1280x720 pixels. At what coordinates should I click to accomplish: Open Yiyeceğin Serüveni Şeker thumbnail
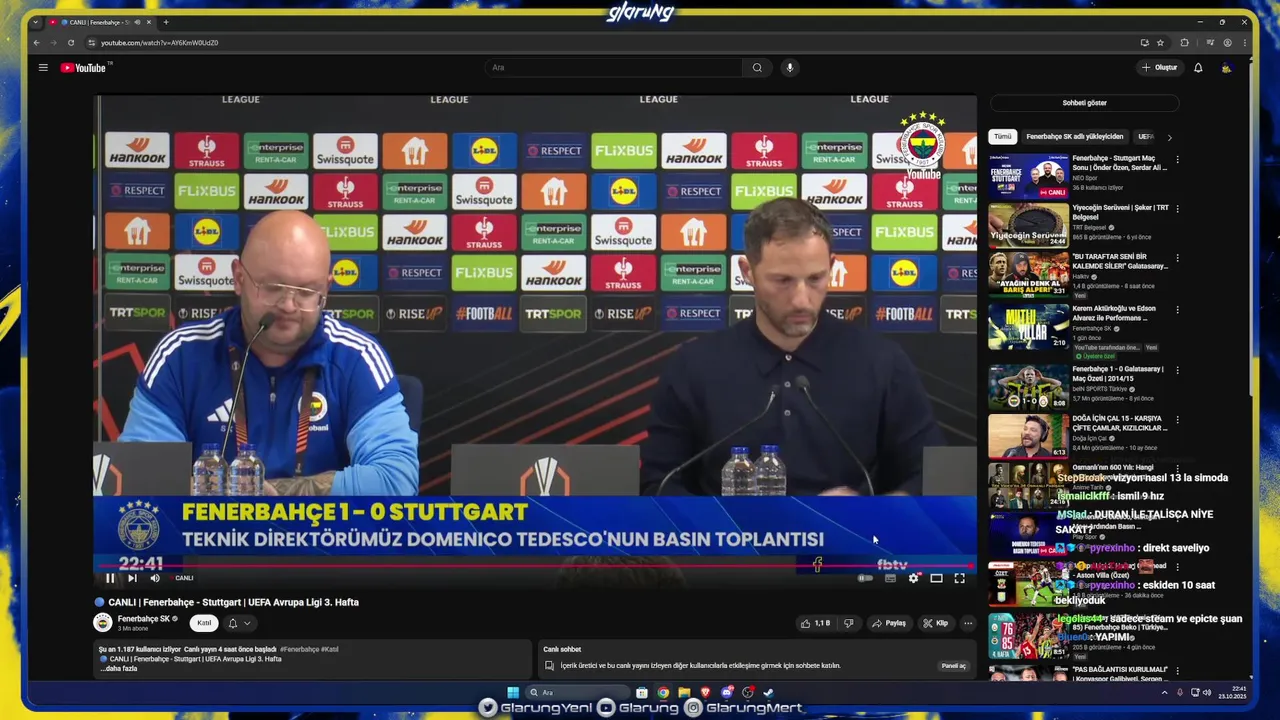(x=1028, y=226)
